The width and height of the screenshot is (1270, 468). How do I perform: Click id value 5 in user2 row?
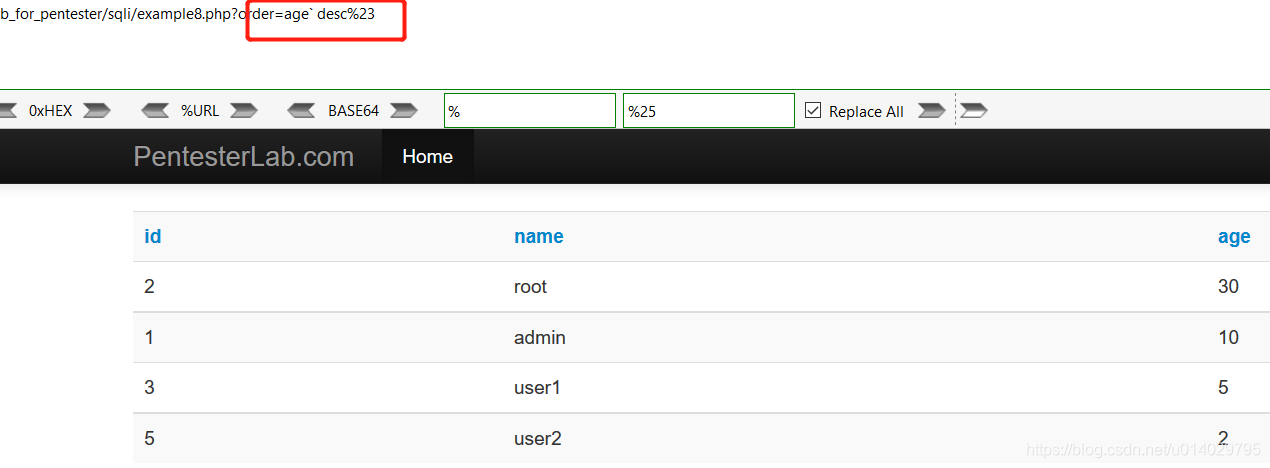pyautogui.click(x=149, y=439)
